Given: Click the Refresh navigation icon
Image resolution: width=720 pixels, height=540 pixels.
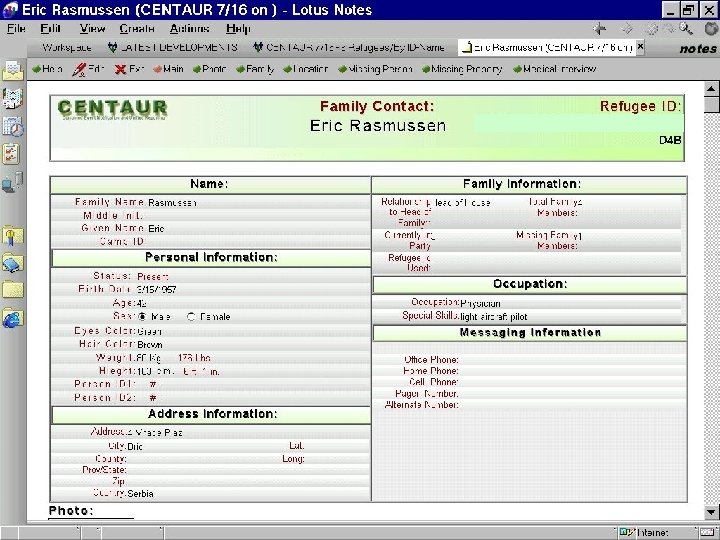Looking at the screenshot, I should click(669, 29).
